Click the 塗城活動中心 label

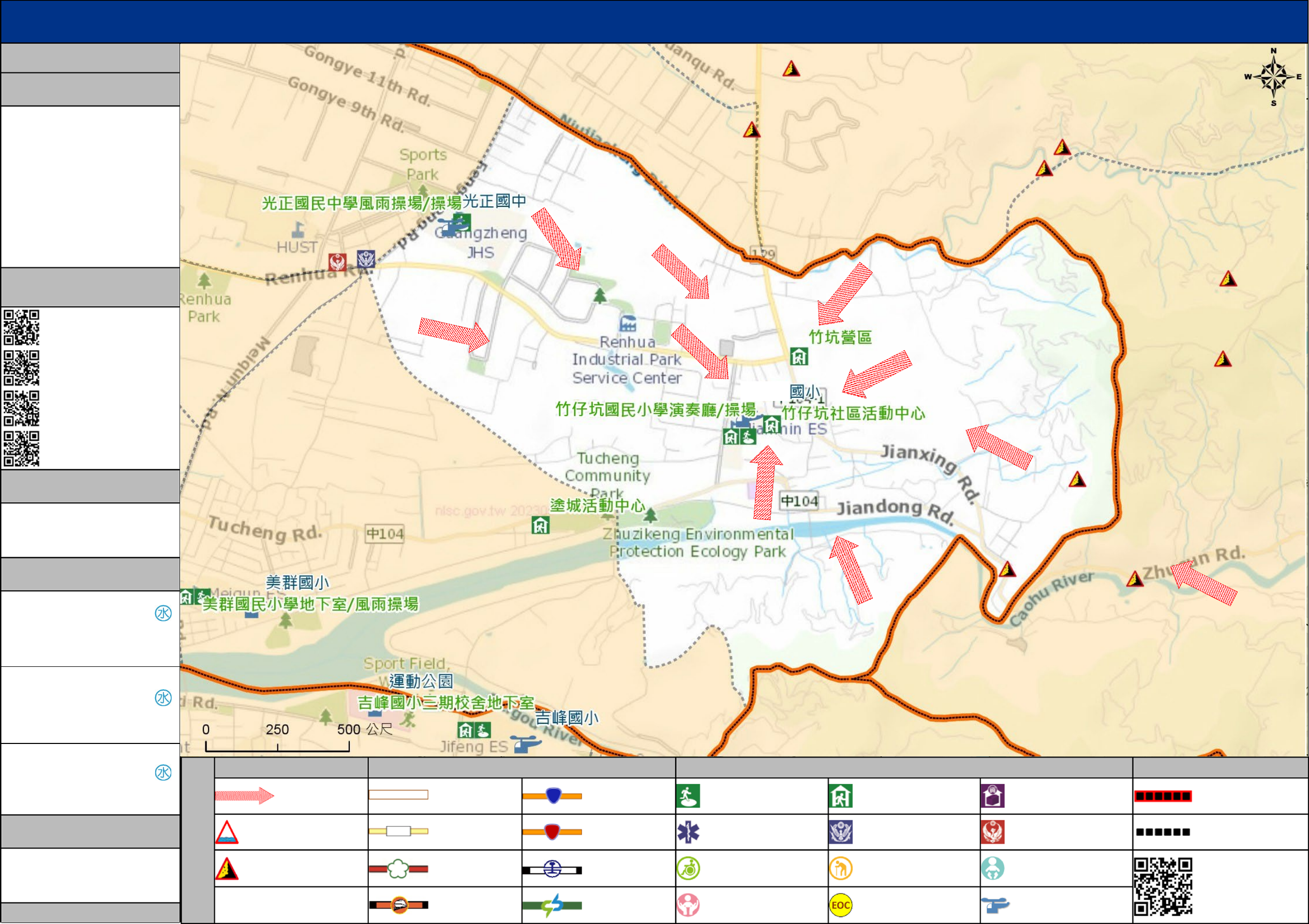tap(598, 505)
